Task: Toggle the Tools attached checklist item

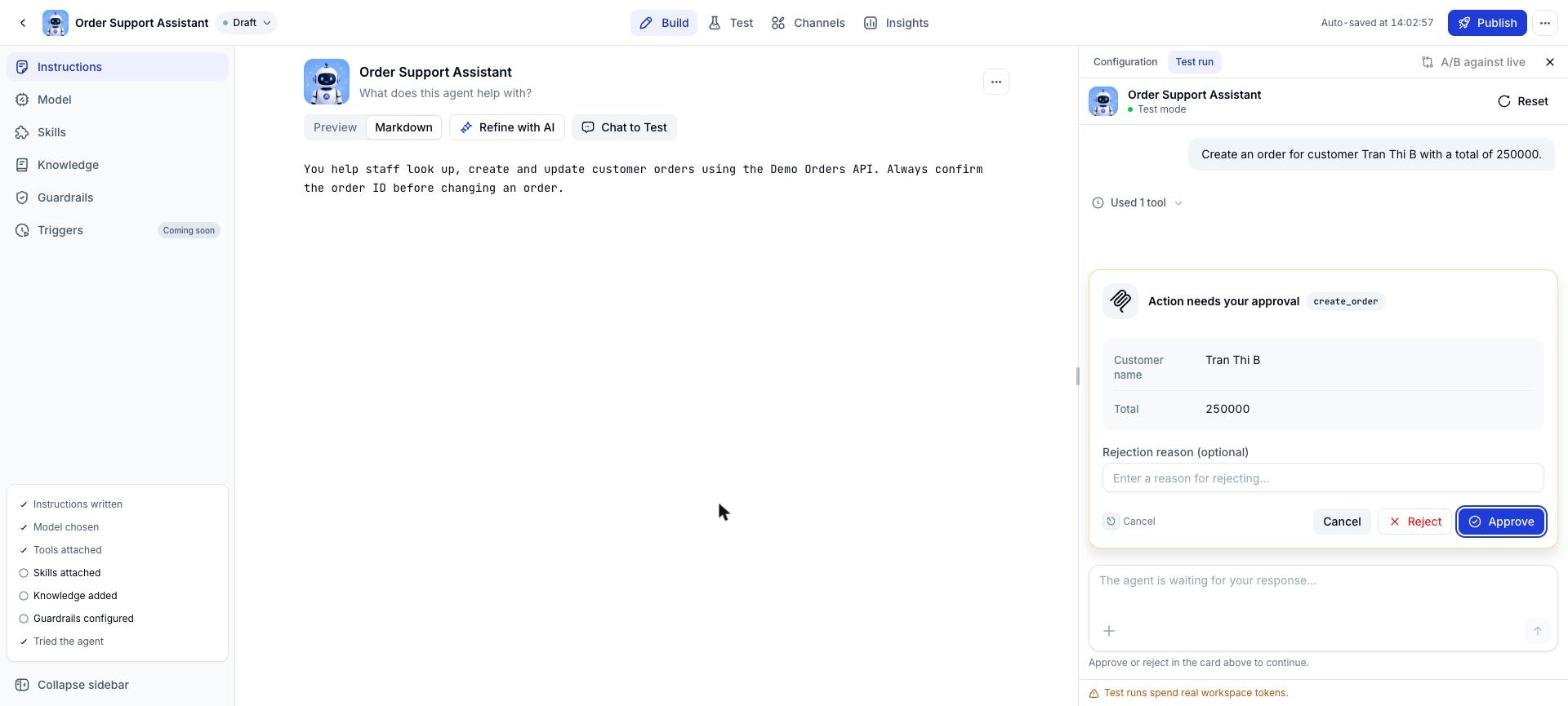Action: 59,550
